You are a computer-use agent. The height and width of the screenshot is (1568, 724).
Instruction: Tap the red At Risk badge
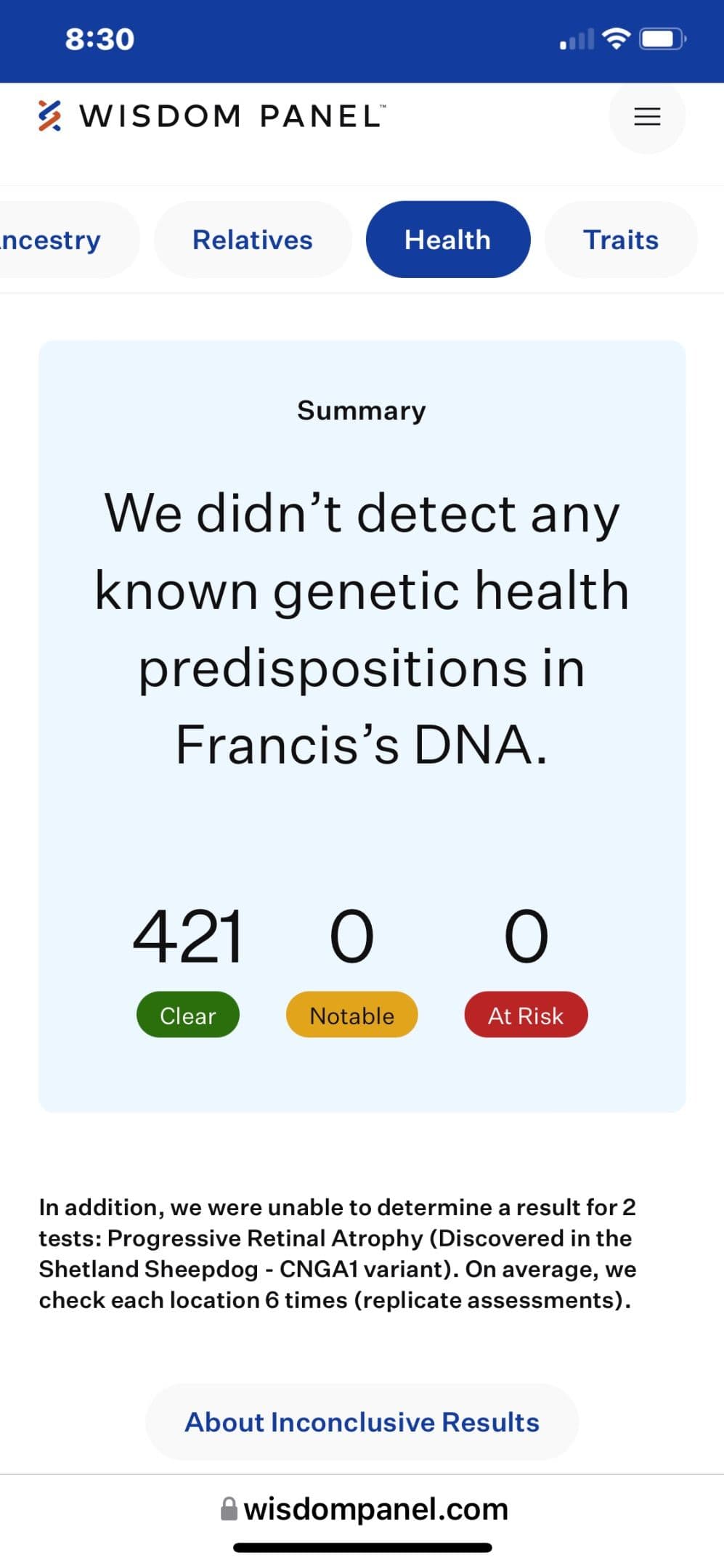(526, 1015)
